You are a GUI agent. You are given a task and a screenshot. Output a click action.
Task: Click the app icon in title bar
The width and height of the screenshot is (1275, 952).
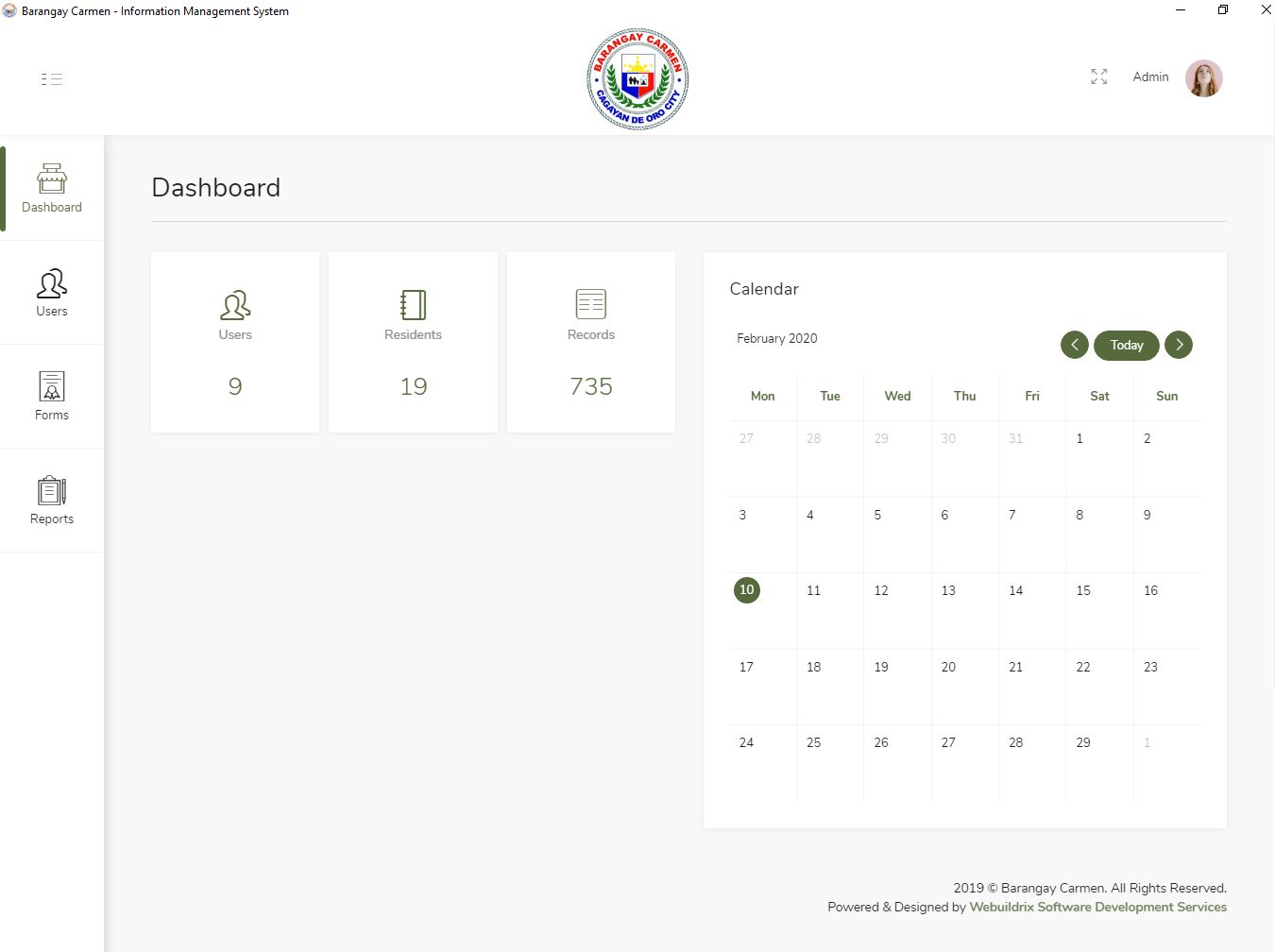pos(9,10)
